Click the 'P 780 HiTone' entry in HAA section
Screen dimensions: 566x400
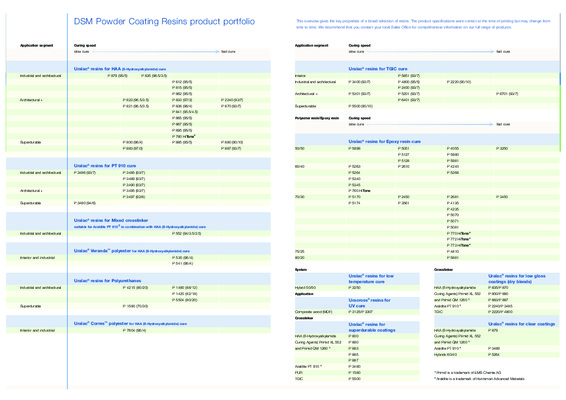(184, 136)
